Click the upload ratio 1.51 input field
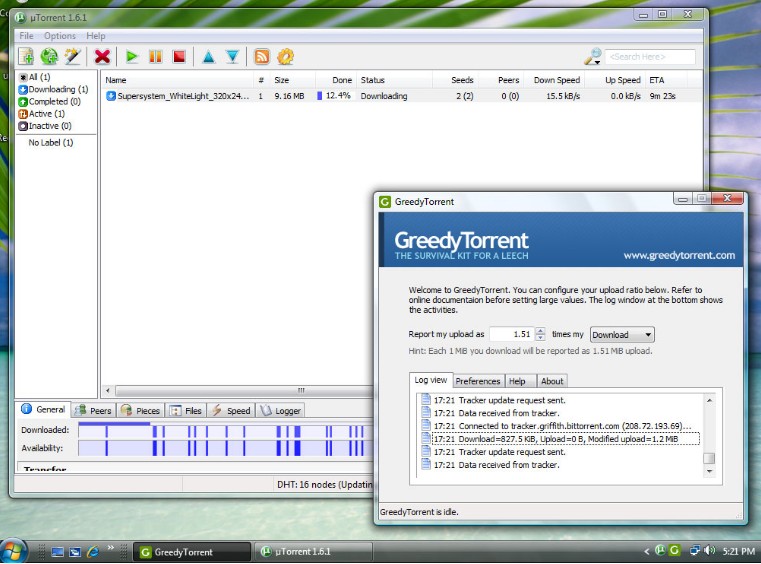Viewport: 761px width, 564px height. (x=512, y=334)
